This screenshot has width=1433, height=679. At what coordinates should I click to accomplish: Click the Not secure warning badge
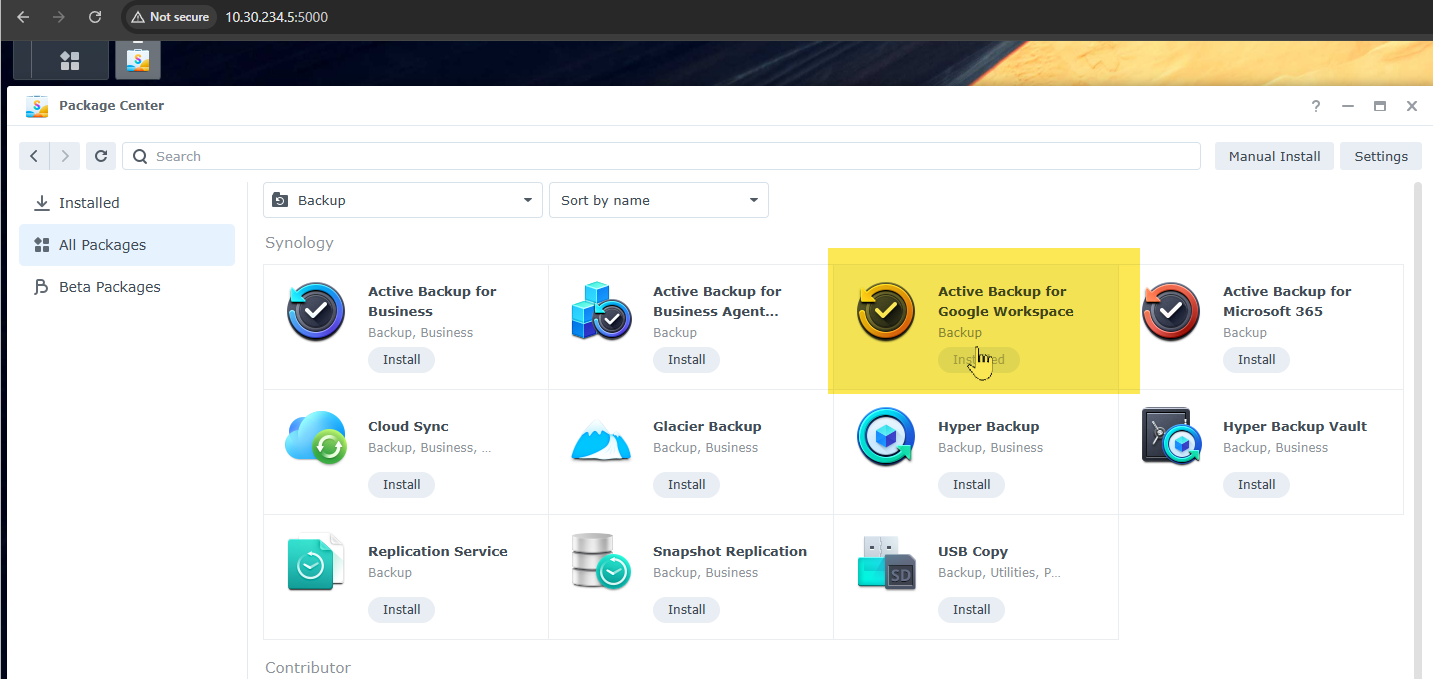coord(170,17)
